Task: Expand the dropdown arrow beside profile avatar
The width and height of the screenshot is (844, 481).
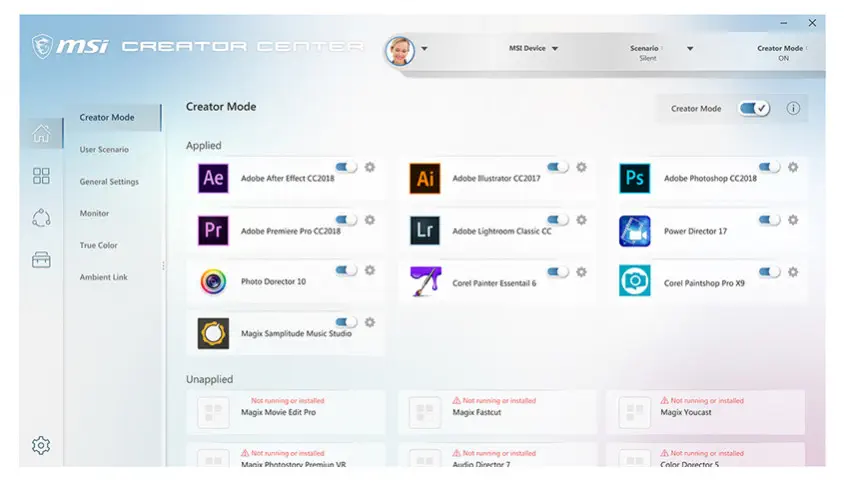Action: (425, 48)
